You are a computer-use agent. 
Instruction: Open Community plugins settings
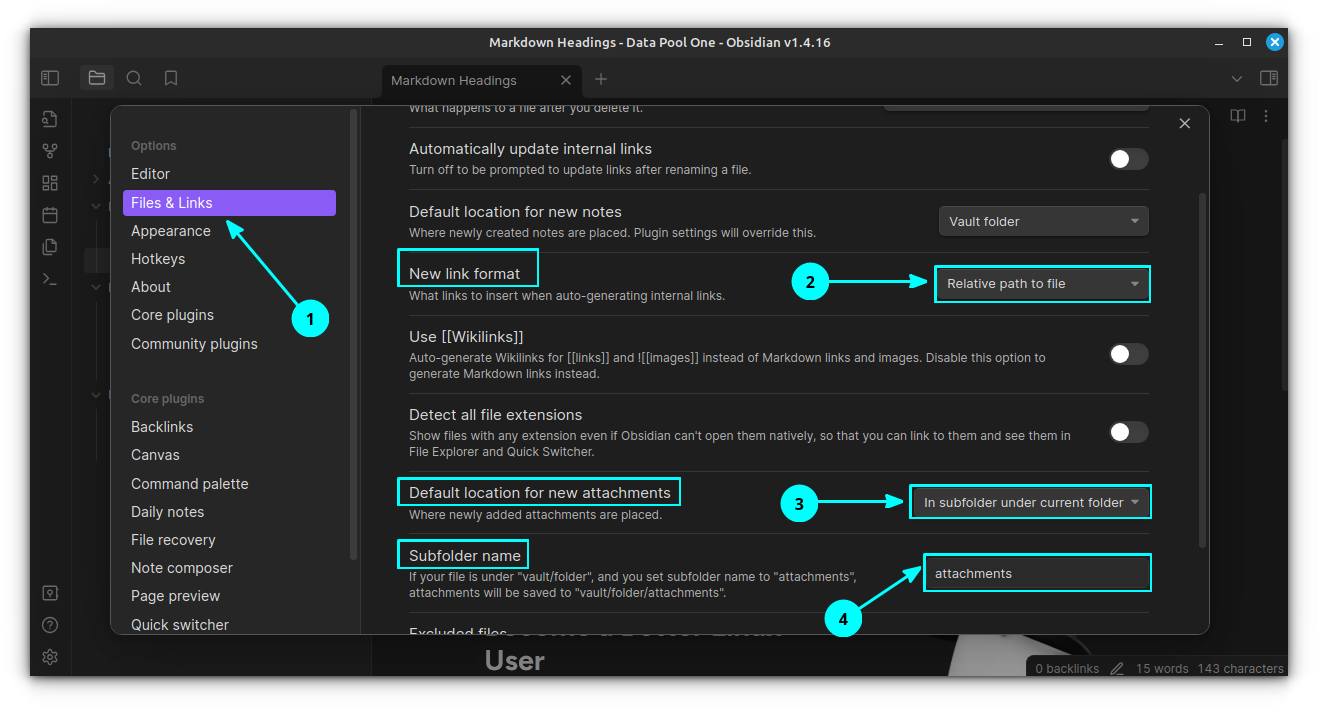tap(194, 343)
